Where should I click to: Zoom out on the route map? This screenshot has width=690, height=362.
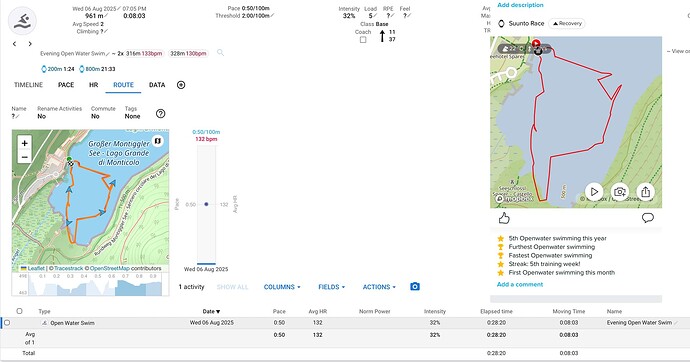pyautogui.click(x=25, y=157)
